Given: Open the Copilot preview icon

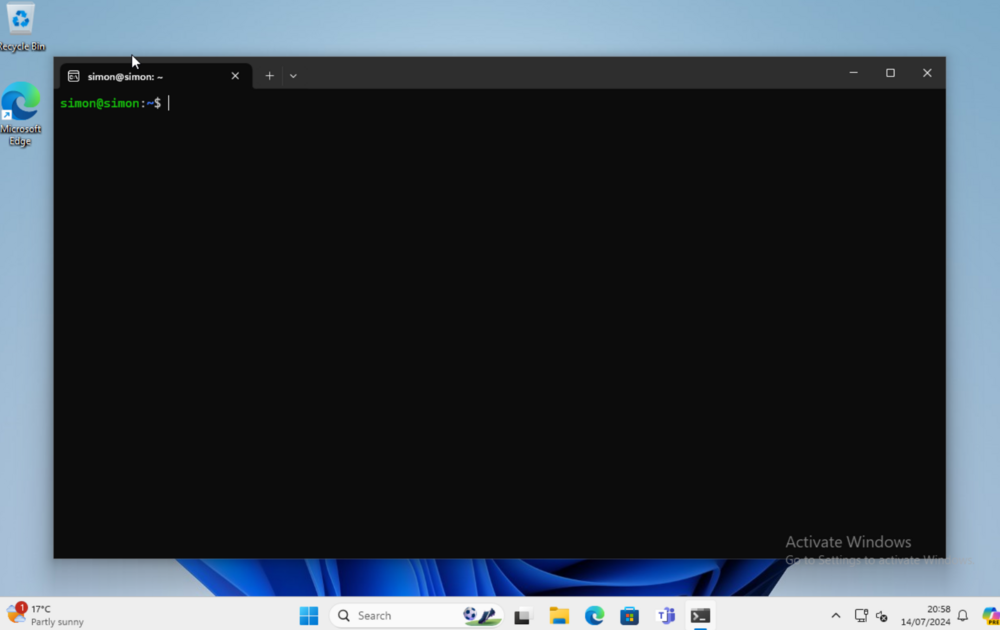Looking at the screenshot, I should (x=990, y=616).
